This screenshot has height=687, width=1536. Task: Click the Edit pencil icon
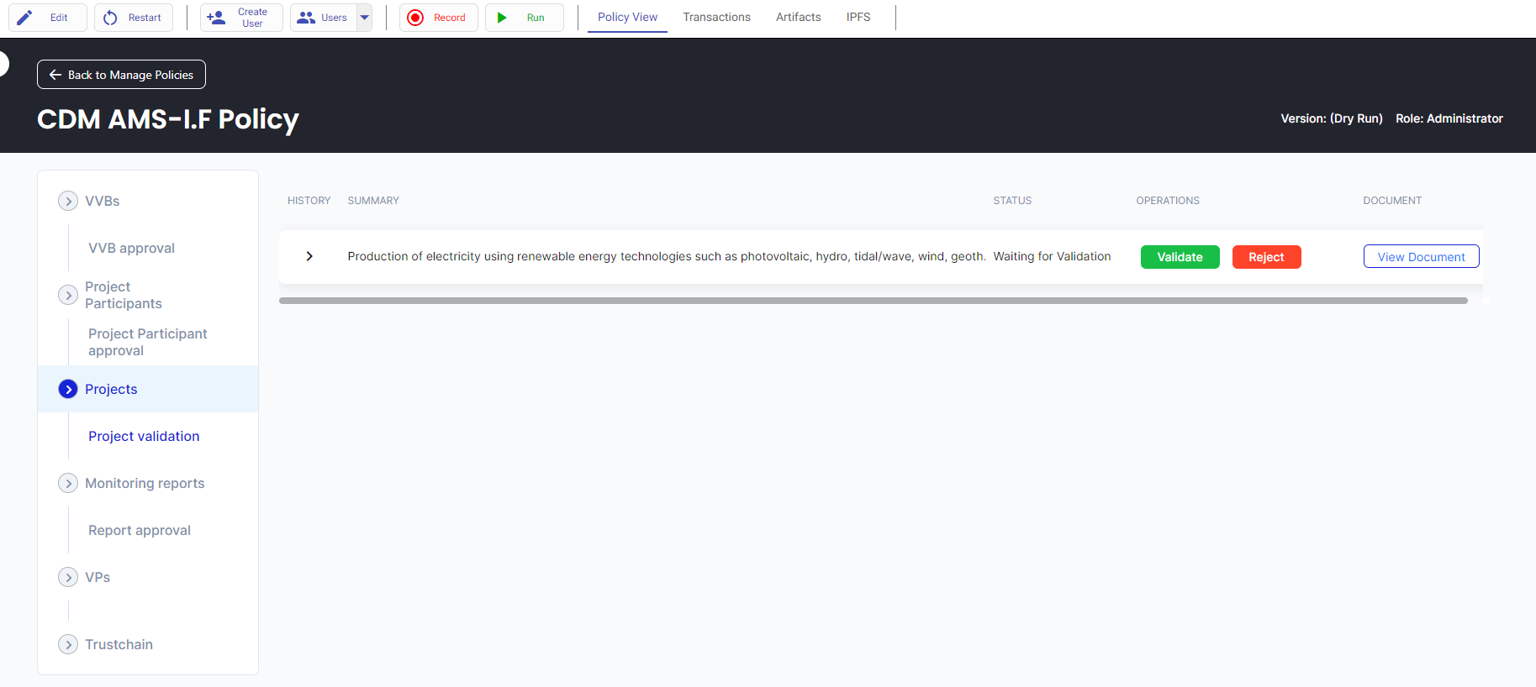pos(25,17)
